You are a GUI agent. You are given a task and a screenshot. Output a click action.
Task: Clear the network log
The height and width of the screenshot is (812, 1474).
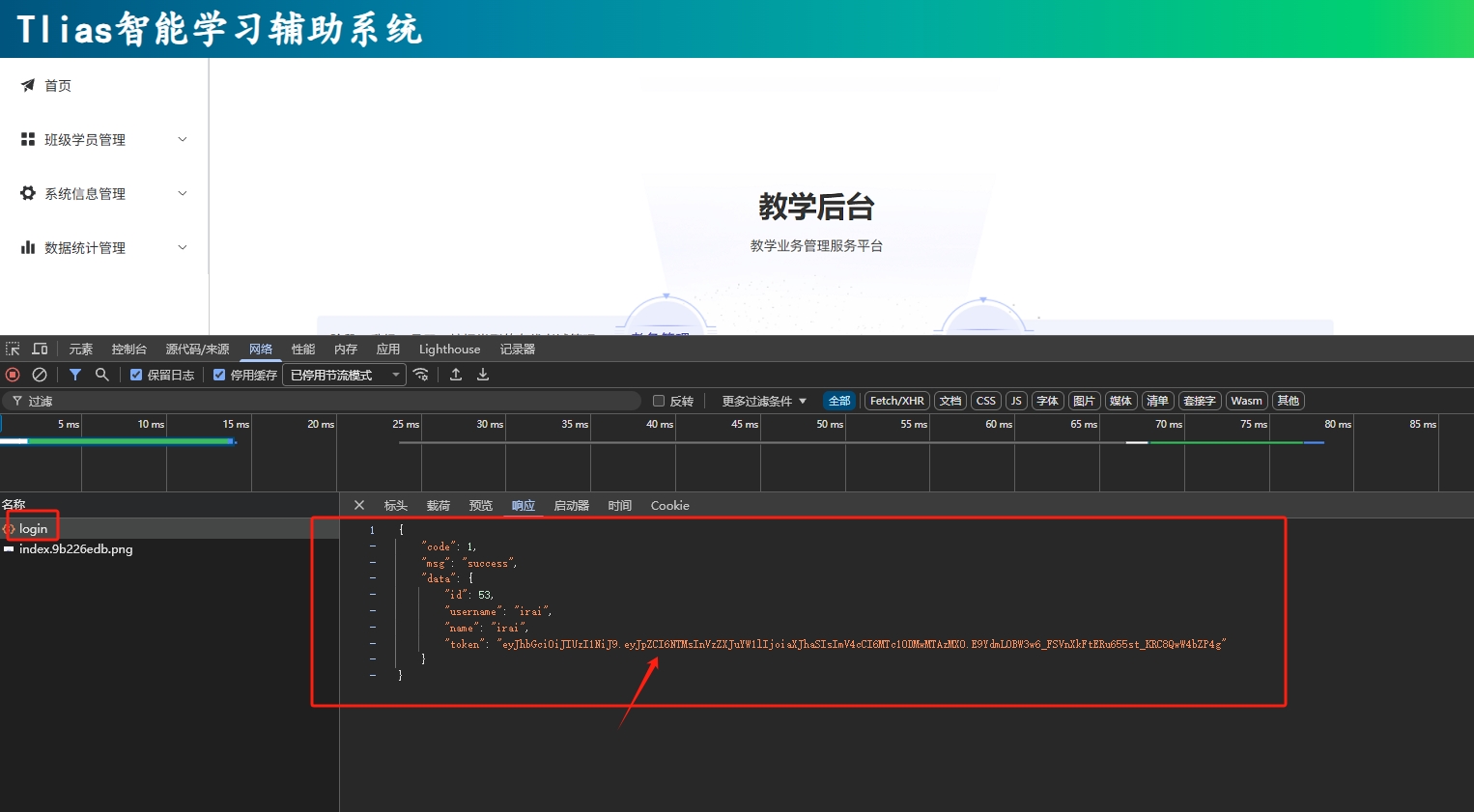40,375
